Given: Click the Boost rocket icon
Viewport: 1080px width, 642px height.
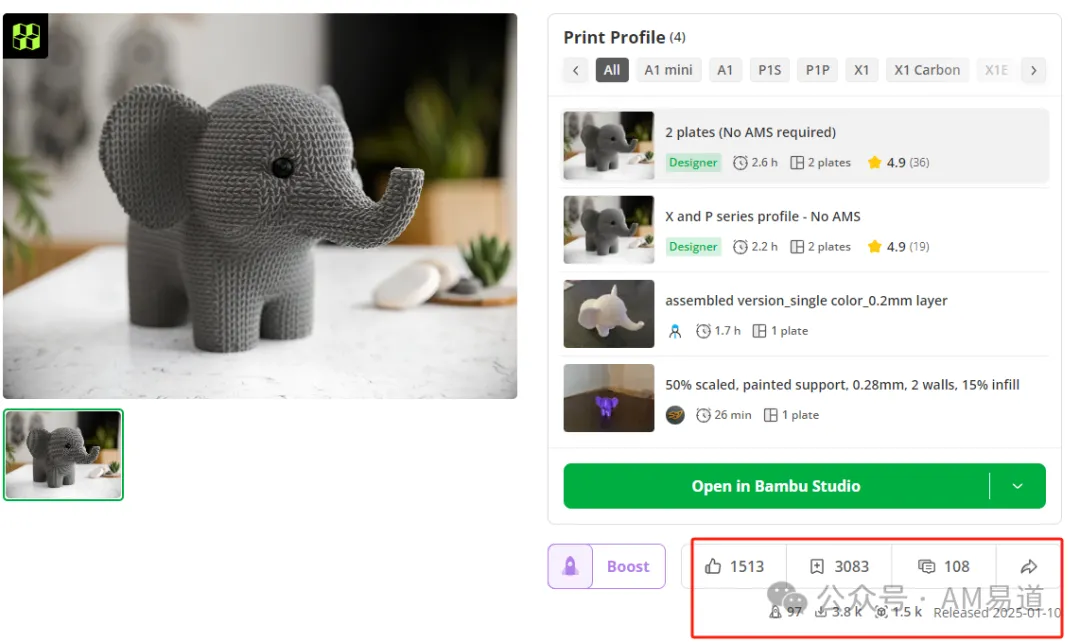Looking at the screenshot, I should click(570, 566).
